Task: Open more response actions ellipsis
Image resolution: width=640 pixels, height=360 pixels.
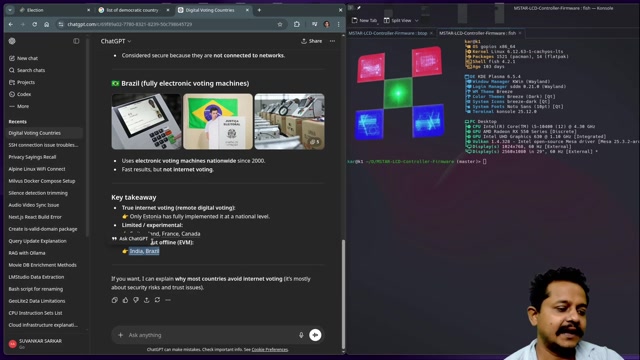Action: tap(168, 300)
